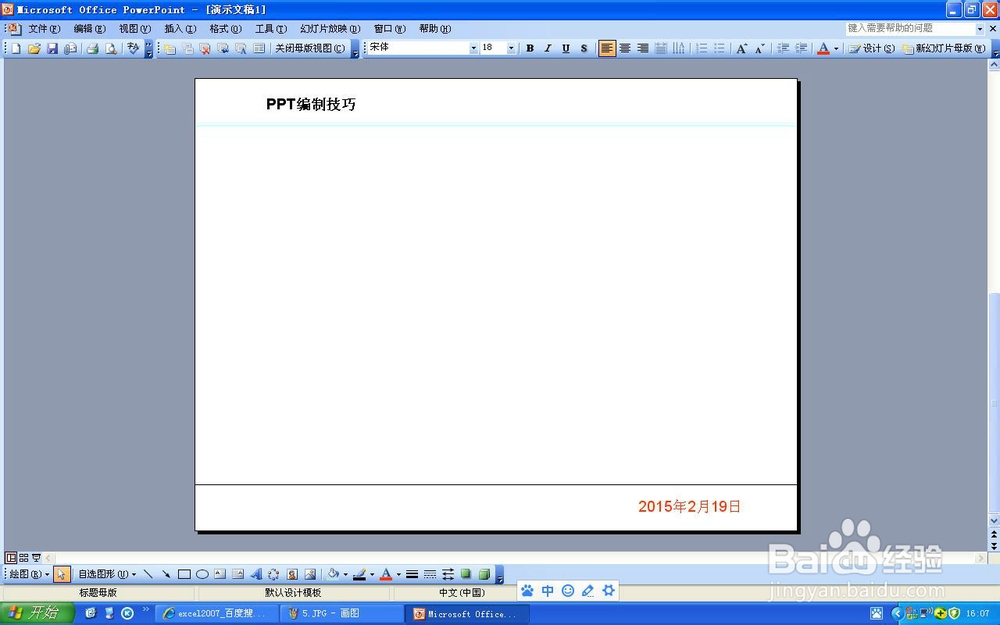Open the font color dropdown arrow
Screen dimensions: 1000x625
(836, 48)
